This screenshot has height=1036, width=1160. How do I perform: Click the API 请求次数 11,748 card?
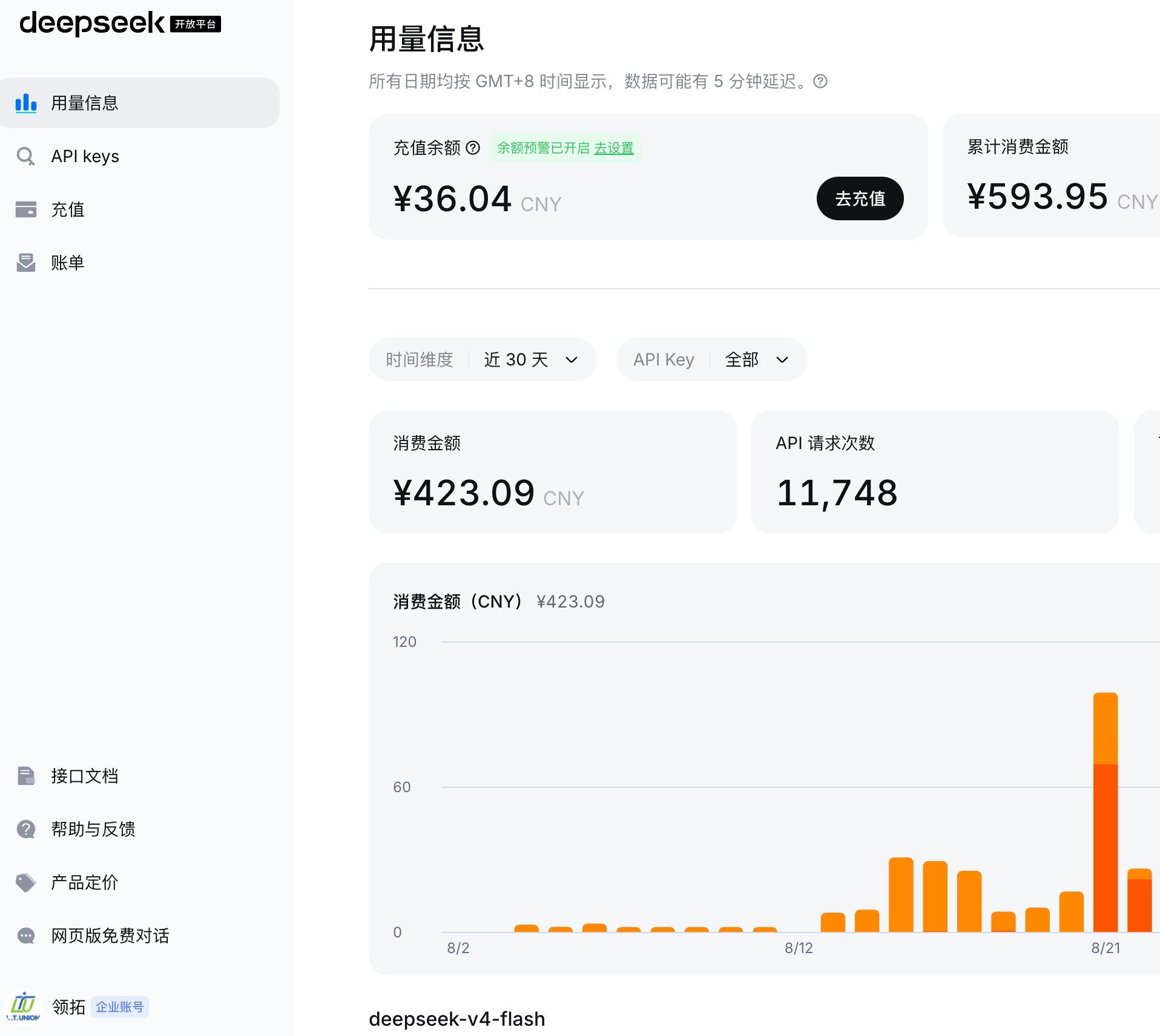pos(935,472)
